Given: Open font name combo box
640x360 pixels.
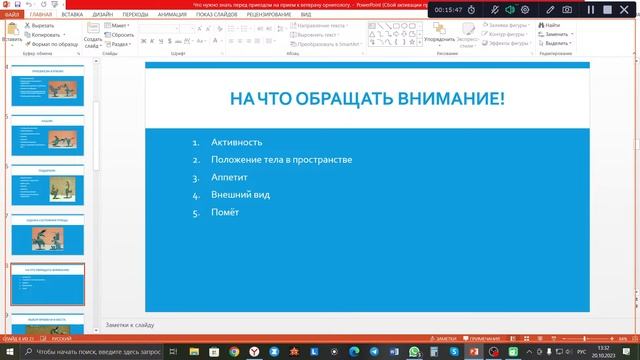Looking at the screenshot, I should click(159, 29).
